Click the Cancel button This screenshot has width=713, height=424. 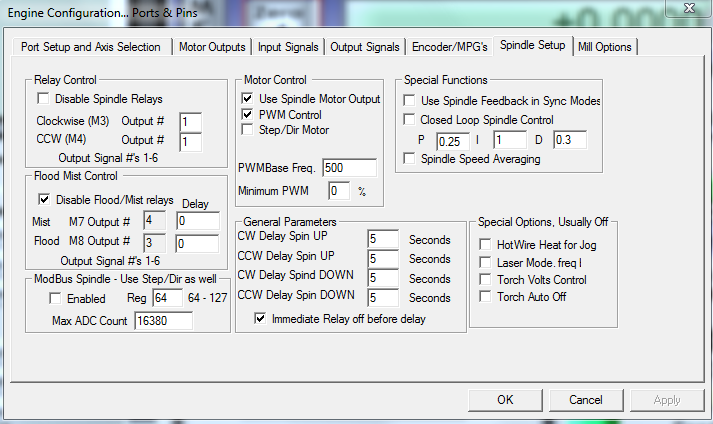coord(585,400)
